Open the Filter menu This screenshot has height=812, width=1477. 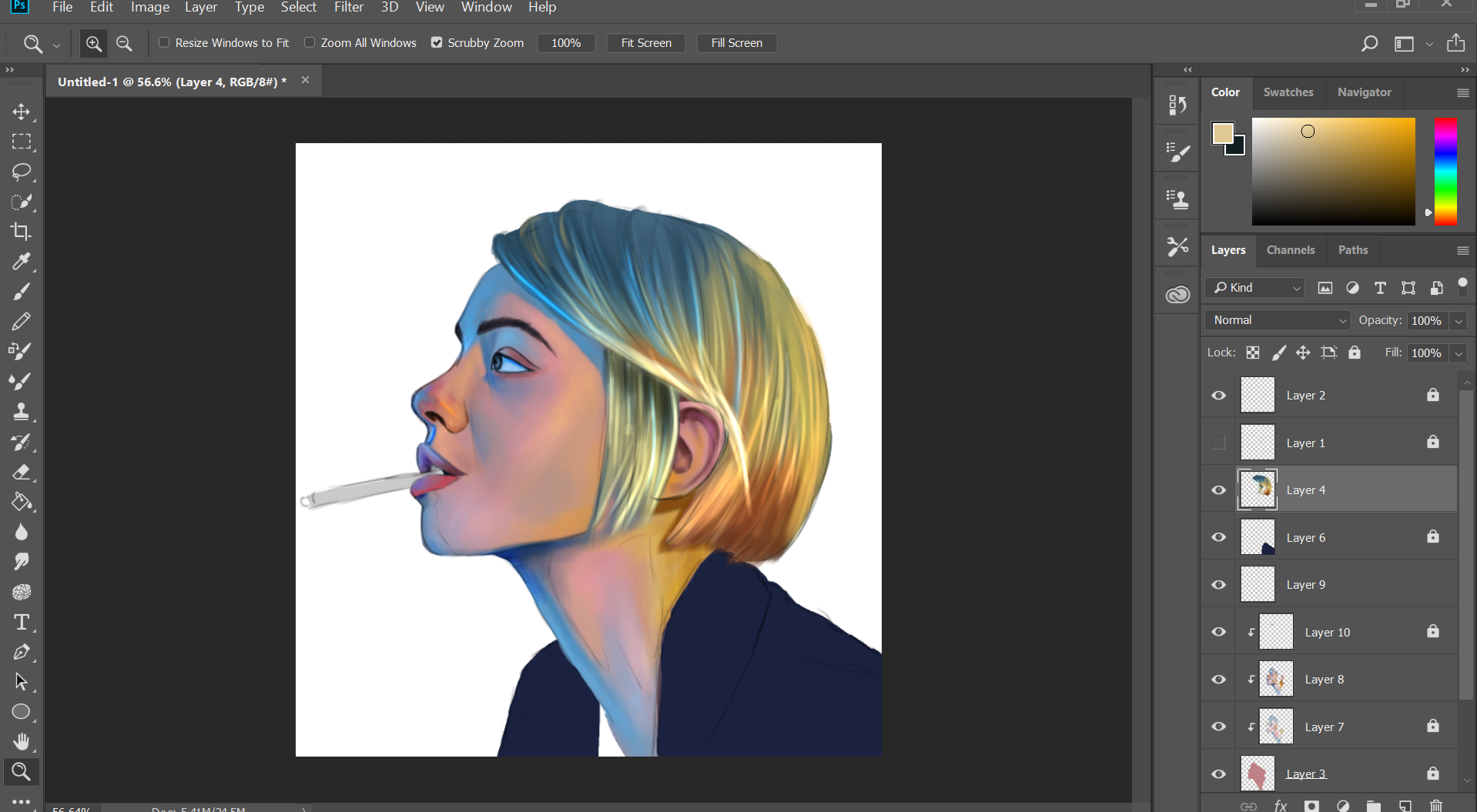coord(348,7)
